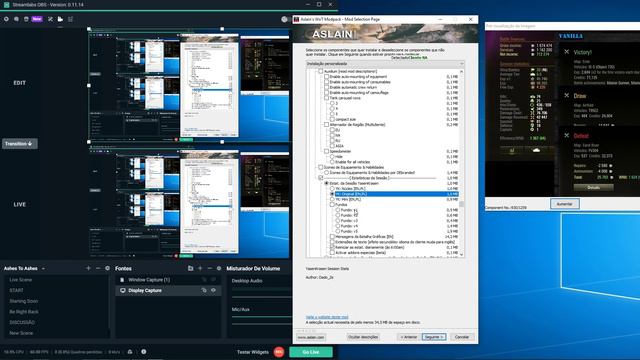Image resolution: width=640 pixels, height=360 pixels.
Task: Click the purple New badge in toolbar
Action: (x=37, y=19)
